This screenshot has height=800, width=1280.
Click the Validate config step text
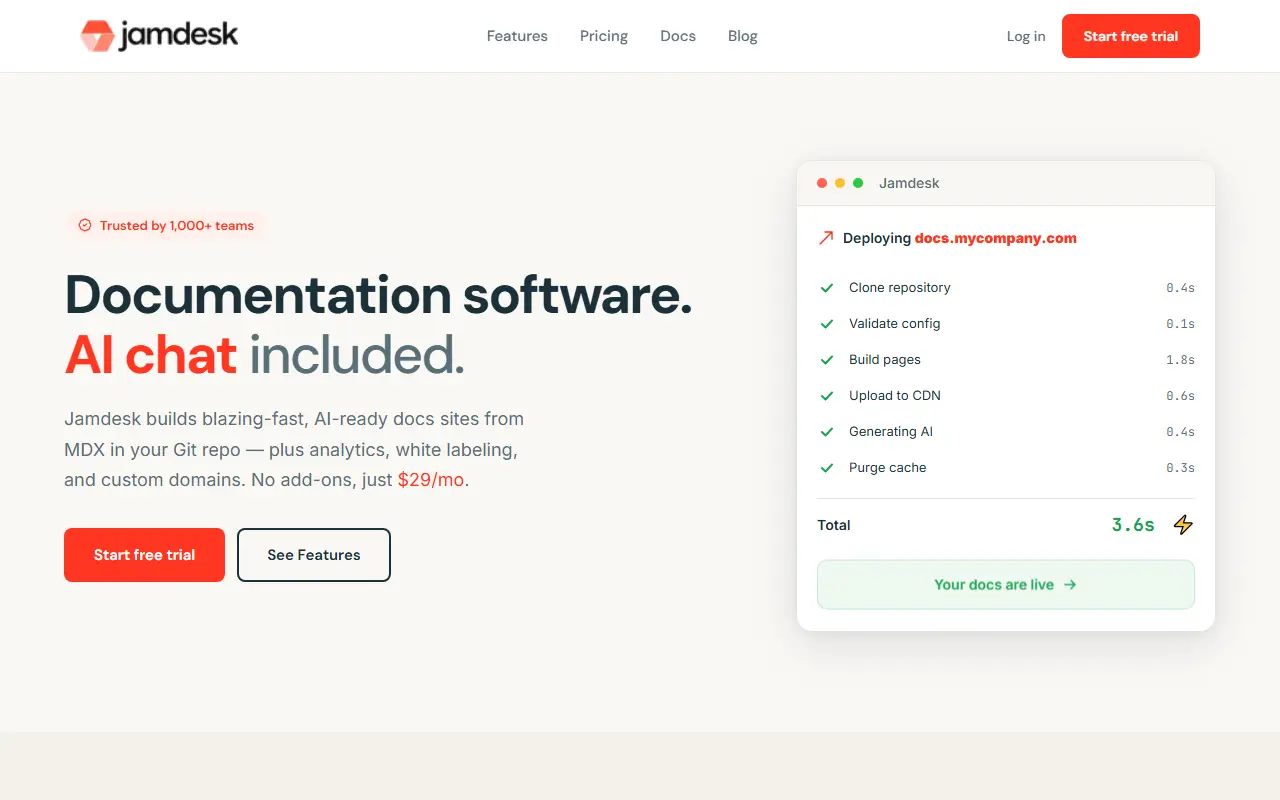coord(895,324)
